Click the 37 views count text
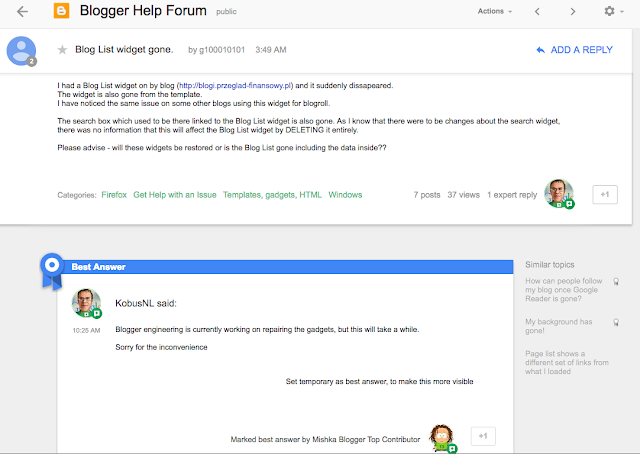The height and width of the screenshot is (454, 640). click(463, 195)
